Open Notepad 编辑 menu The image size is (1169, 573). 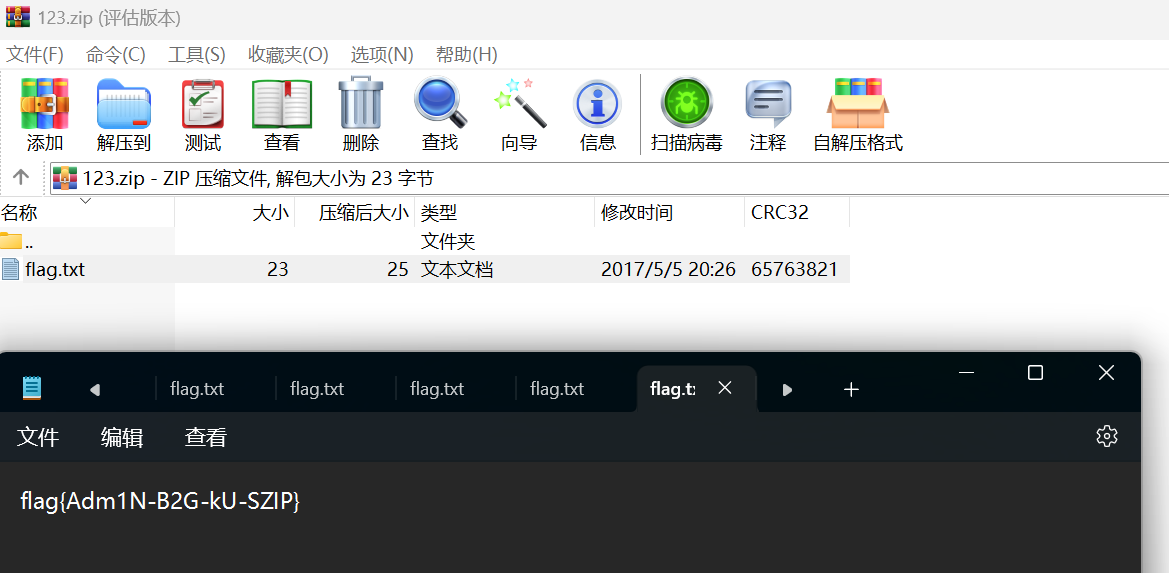point(122,437)
